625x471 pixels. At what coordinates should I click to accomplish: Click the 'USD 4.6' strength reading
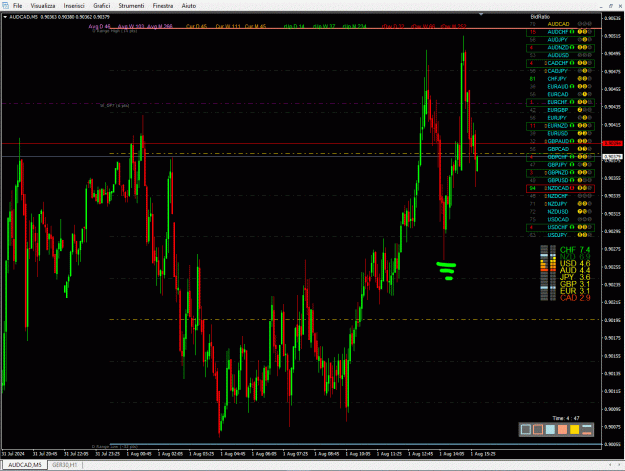point(575,263)
